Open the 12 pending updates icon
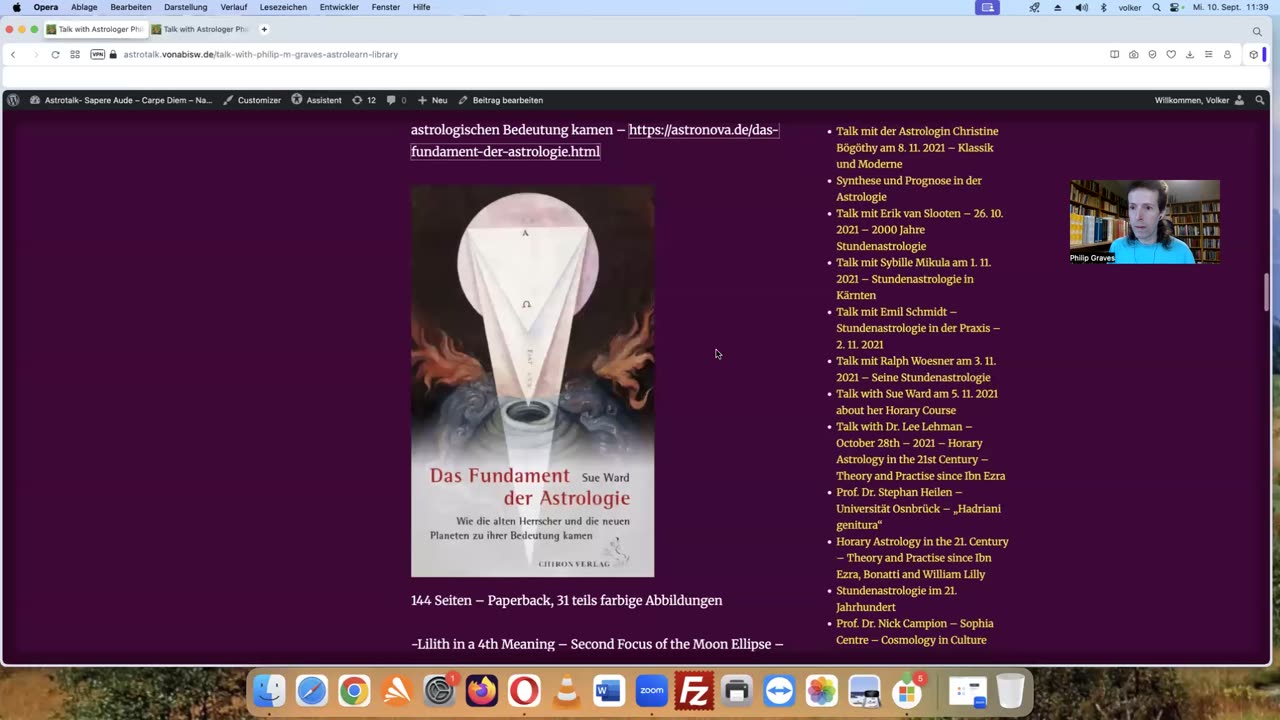Image resolution: width=1280 pixels, height=720 pixels. tap(364, 100)
